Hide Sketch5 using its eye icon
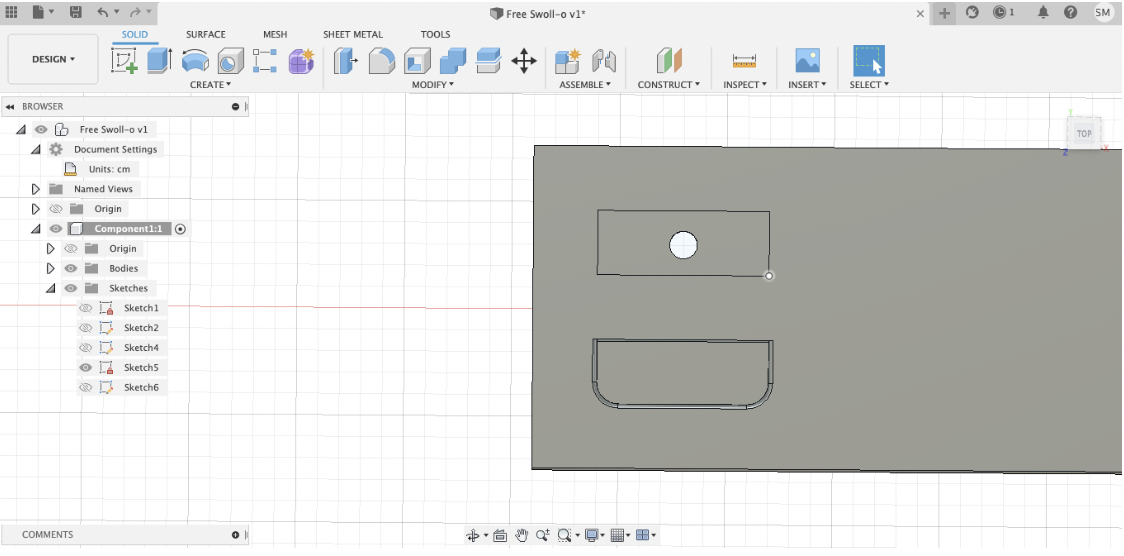Image resolution: width=1124 pixels, height=556 pixels. (85, 368)
